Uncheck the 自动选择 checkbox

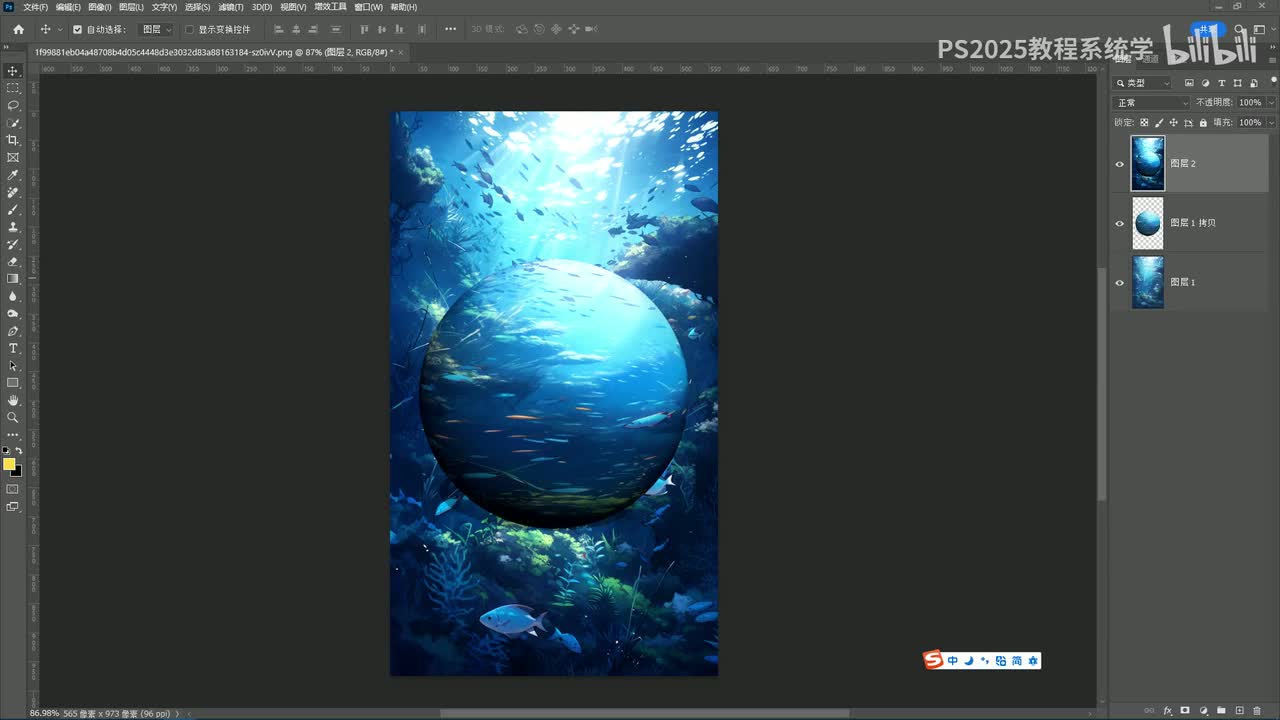(x=77, y=30)
